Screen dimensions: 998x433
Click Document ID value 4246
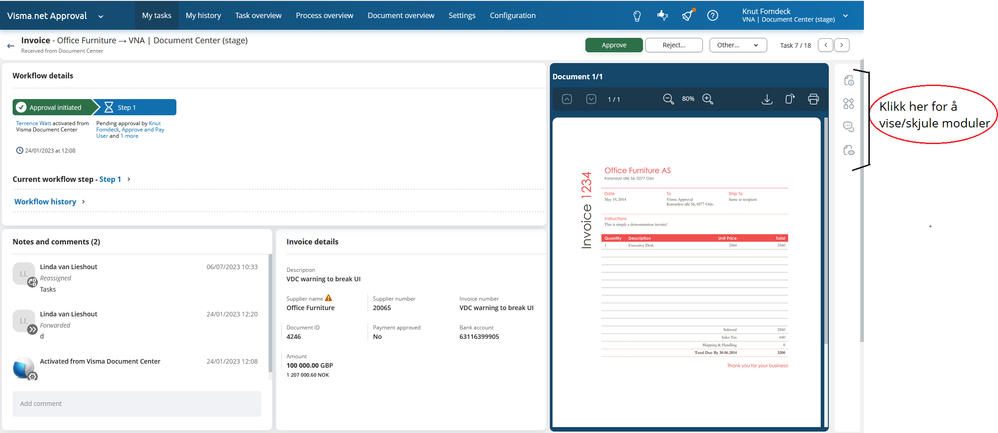294,336
